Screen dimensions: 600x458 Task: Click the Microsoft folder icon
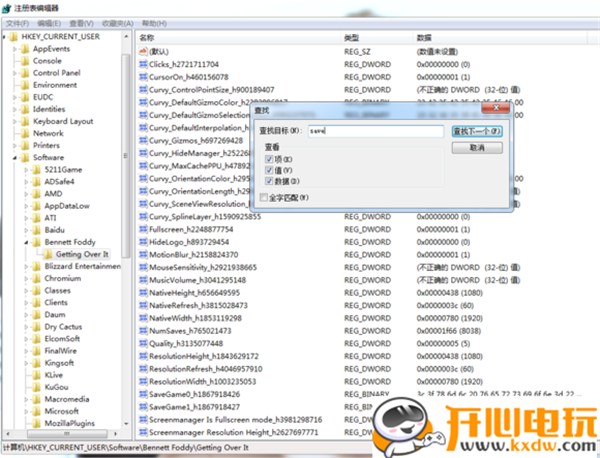point(37,411)
